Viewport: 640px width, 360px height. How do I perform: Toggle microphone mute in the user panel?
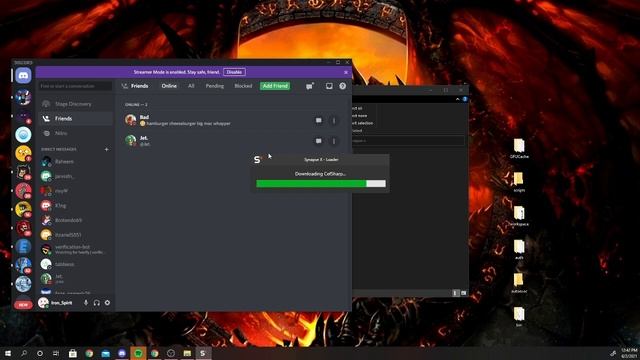[86, 303]
